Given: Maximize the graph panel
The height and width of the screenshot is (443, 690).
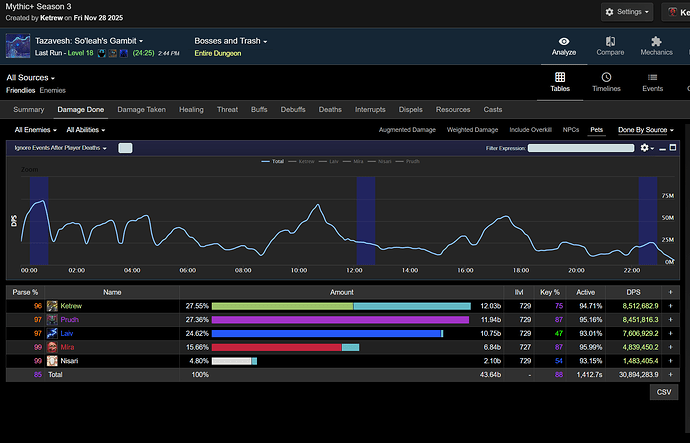Looking at the screenshot, I should click(x=672, y=148).
